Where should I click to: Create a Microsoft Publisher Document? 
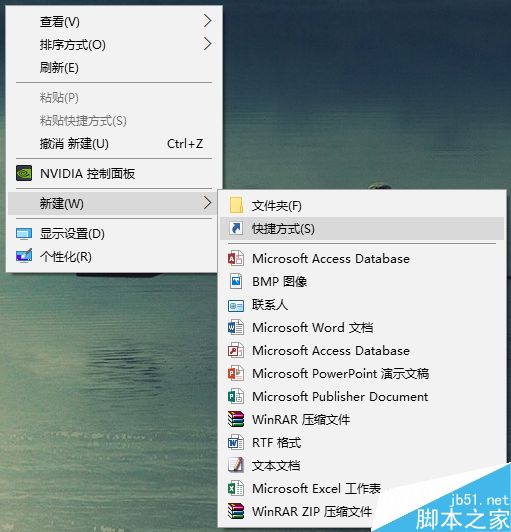point(362,396)
